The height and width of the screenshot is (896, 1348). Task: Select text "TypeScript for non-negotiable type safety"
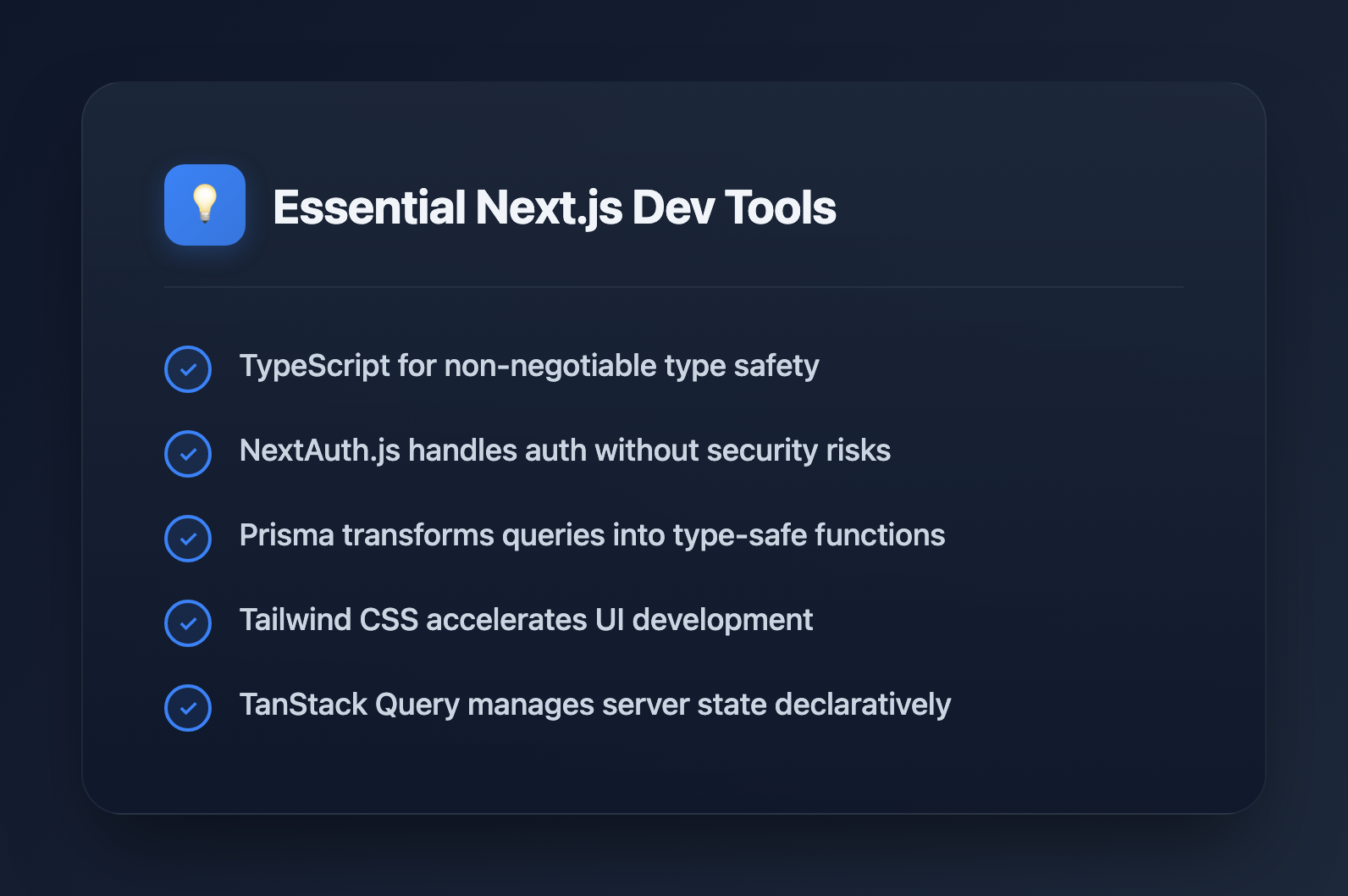[529, 367]
